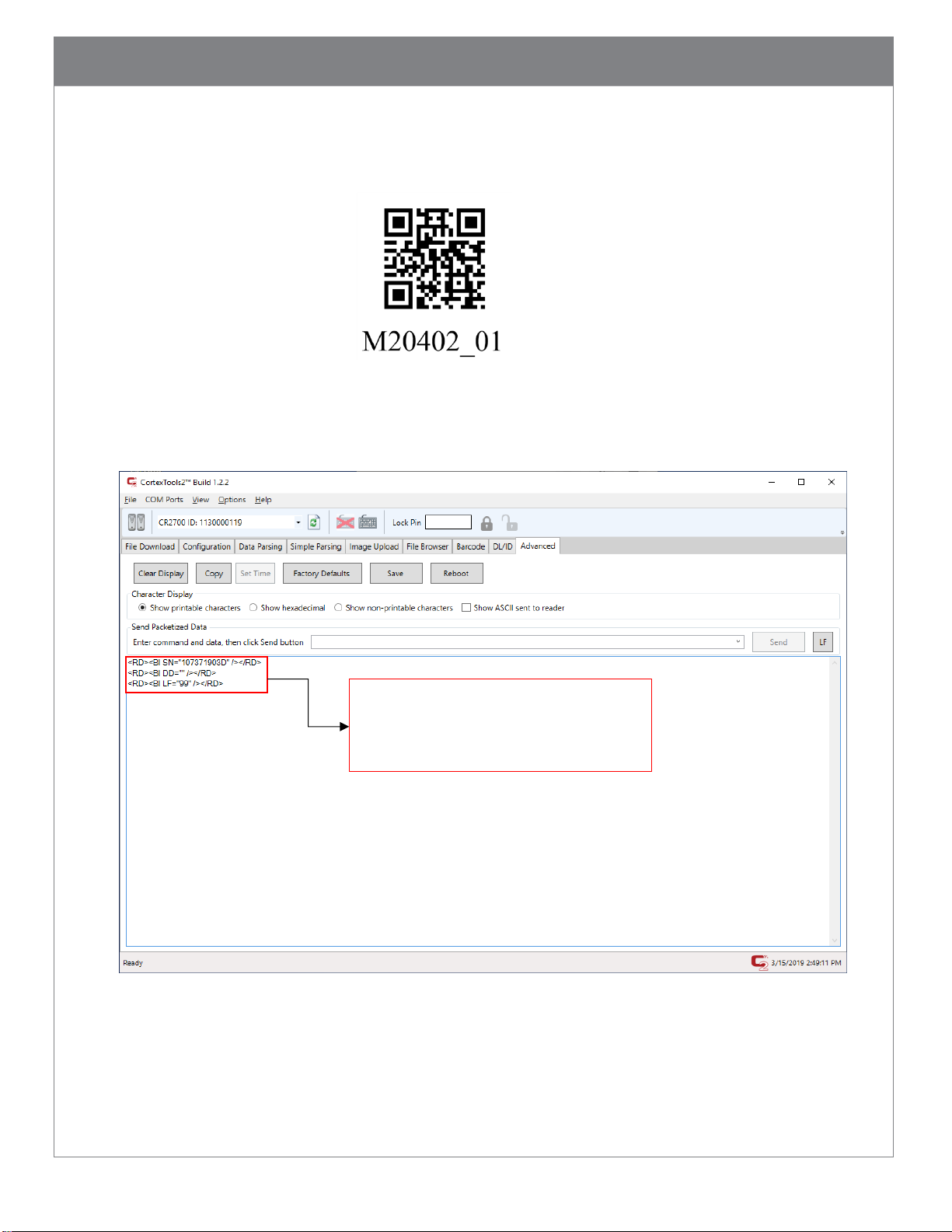
Task: Click the Set Time button
Action: coord(255,574)
